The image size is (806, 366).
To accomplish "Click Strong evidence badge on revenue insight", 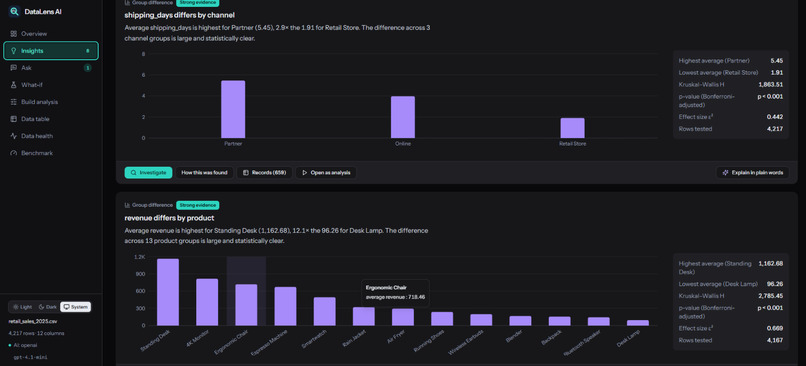I will point(198,205).
